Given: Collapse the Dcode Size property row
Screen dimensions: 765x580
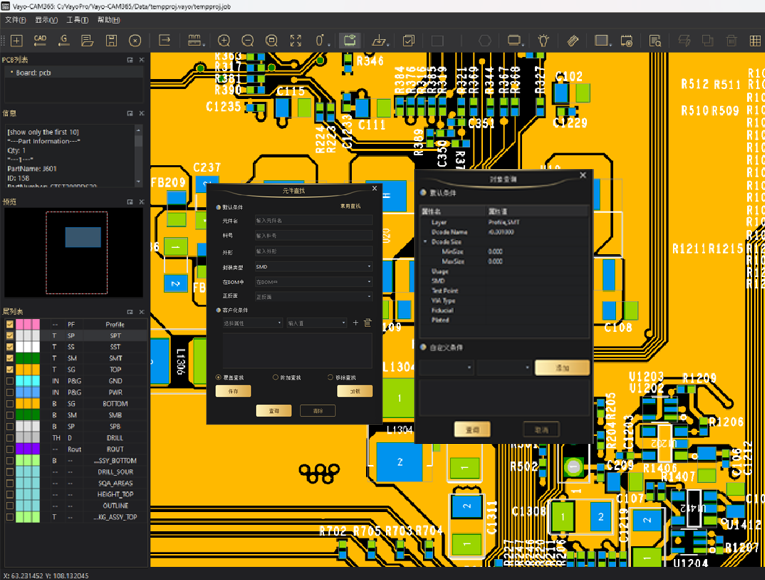Looking at the screenshot, I should coord(426,242).
